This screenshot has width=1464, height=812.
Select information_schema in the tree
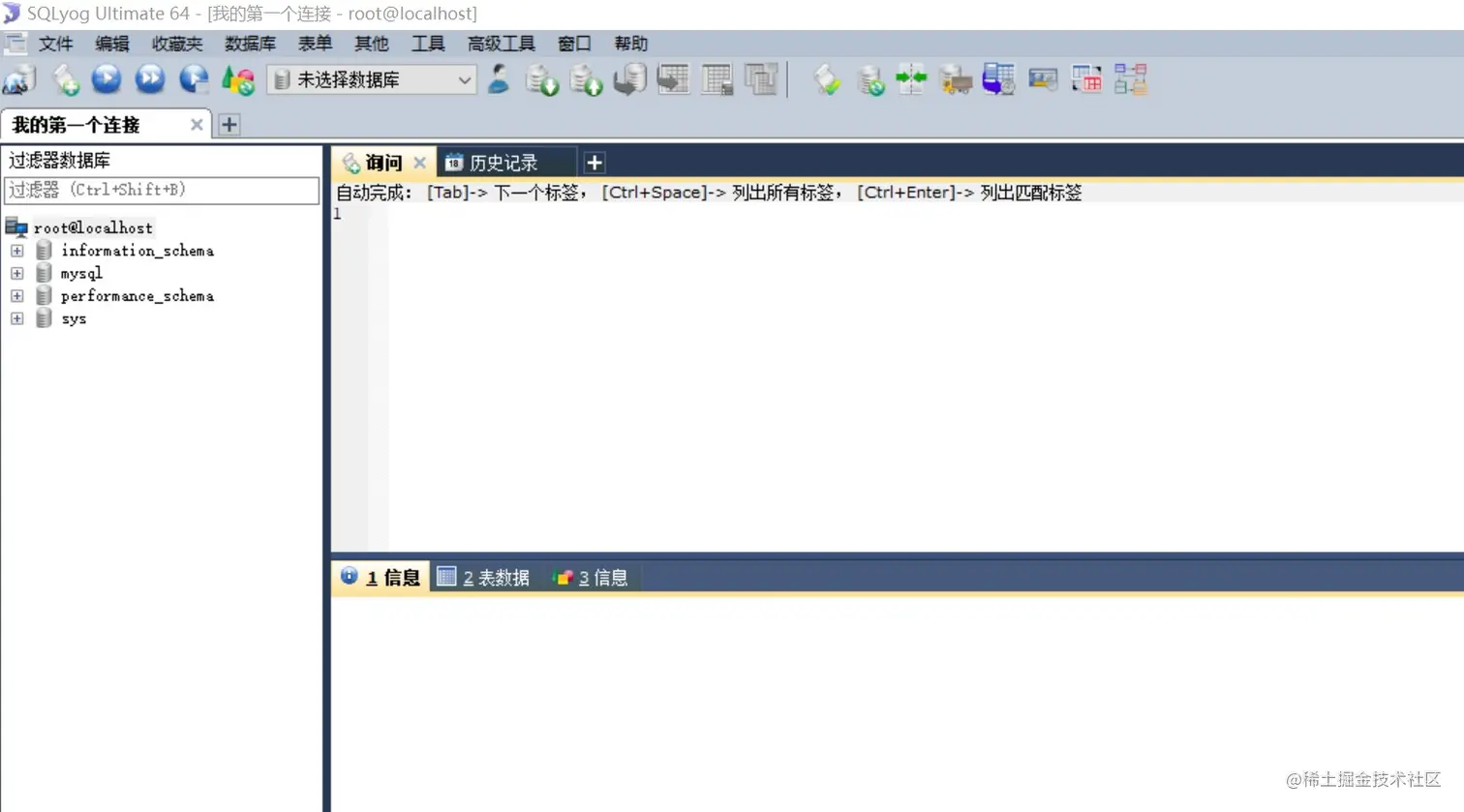pos(137,251)
